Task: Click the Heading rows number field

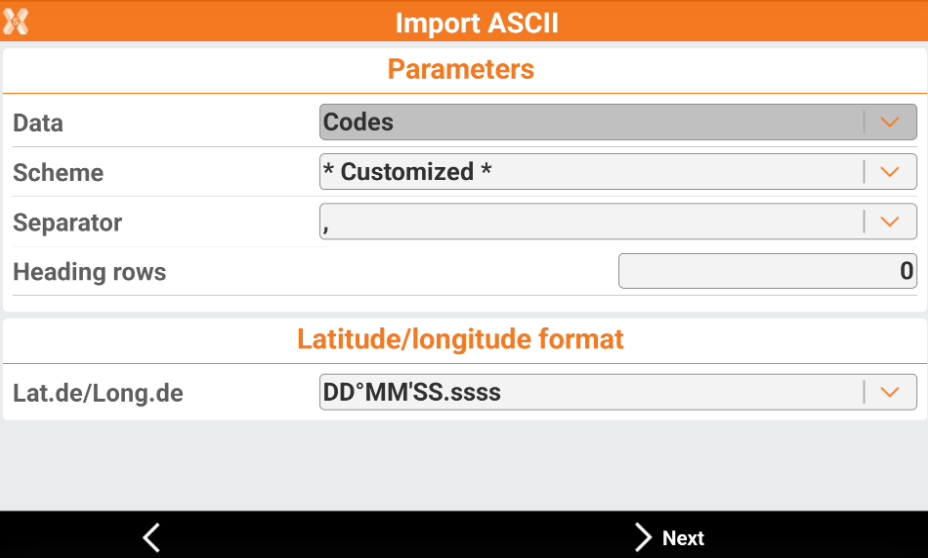Action: [x=767, y=271]
